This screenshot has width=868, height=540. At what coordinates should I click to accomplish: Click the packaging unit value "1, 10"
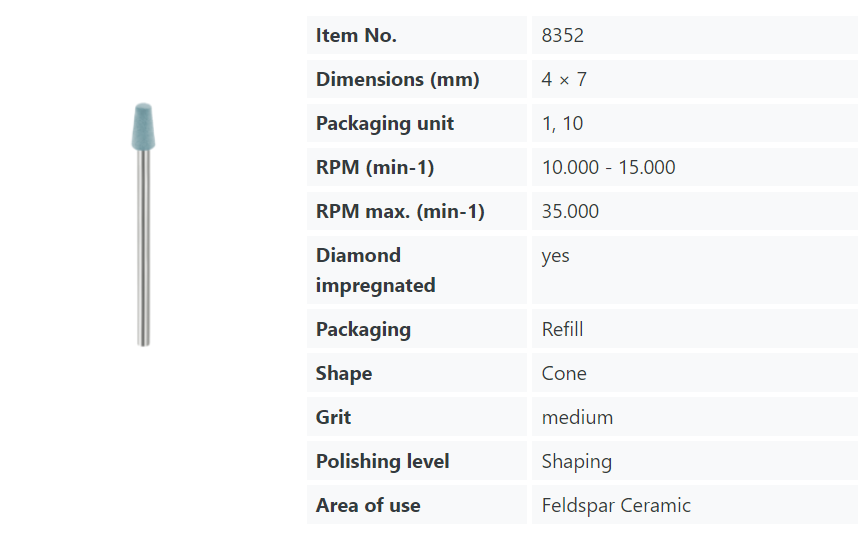pos(562,123)
